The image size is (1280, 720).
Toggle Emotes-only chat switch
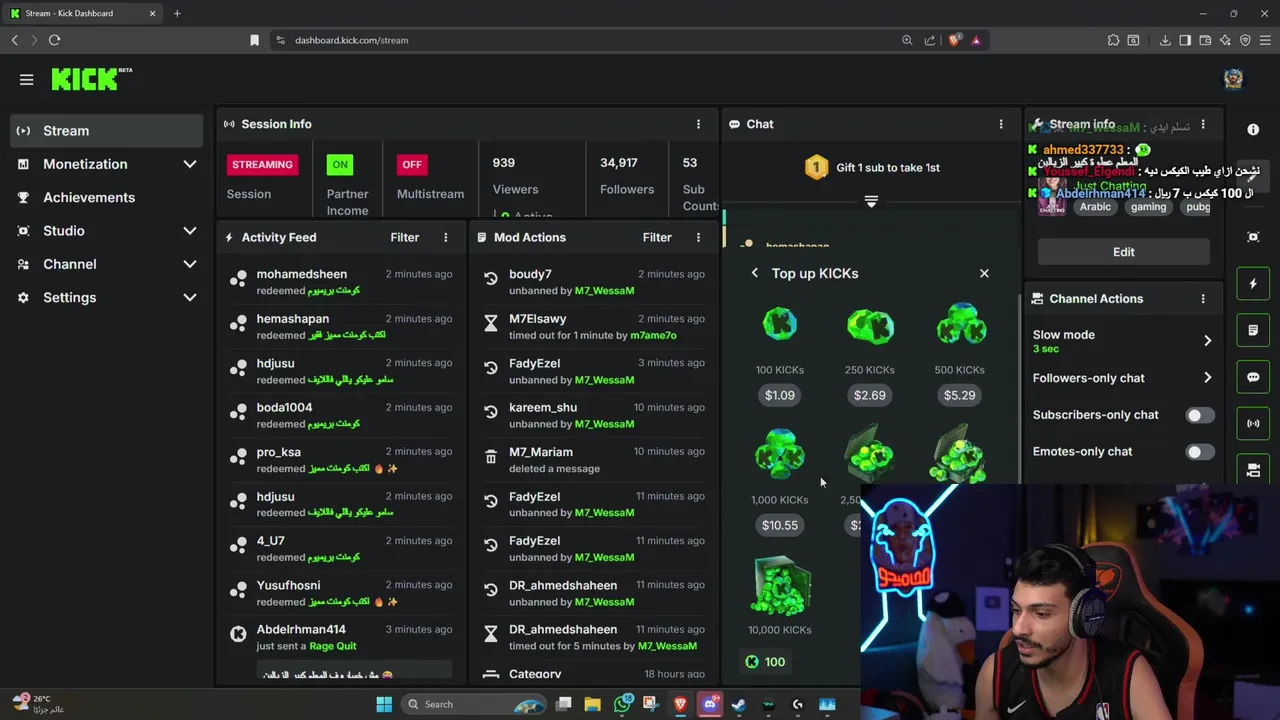pos(1200,452)
